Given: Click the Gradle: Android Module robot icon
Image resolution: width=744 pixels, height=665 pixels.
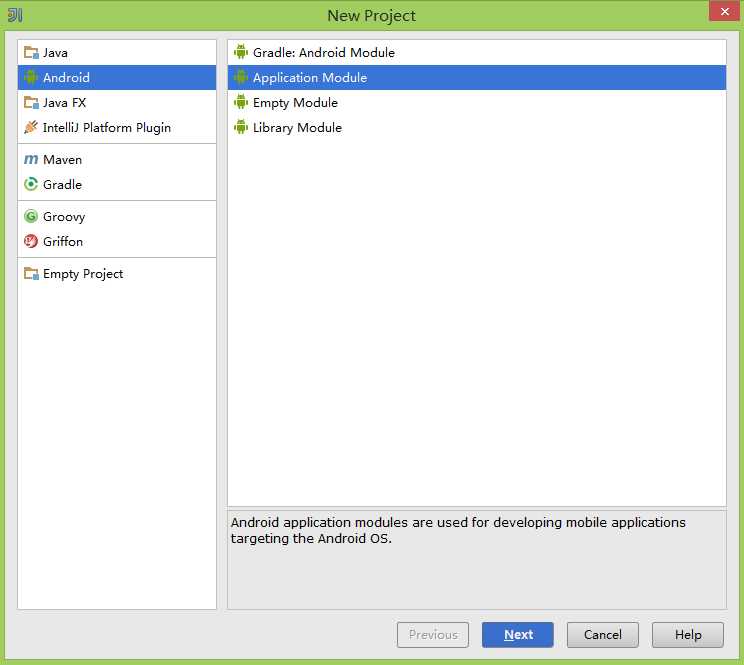Looking at the screenshot, I should [241, 52].
